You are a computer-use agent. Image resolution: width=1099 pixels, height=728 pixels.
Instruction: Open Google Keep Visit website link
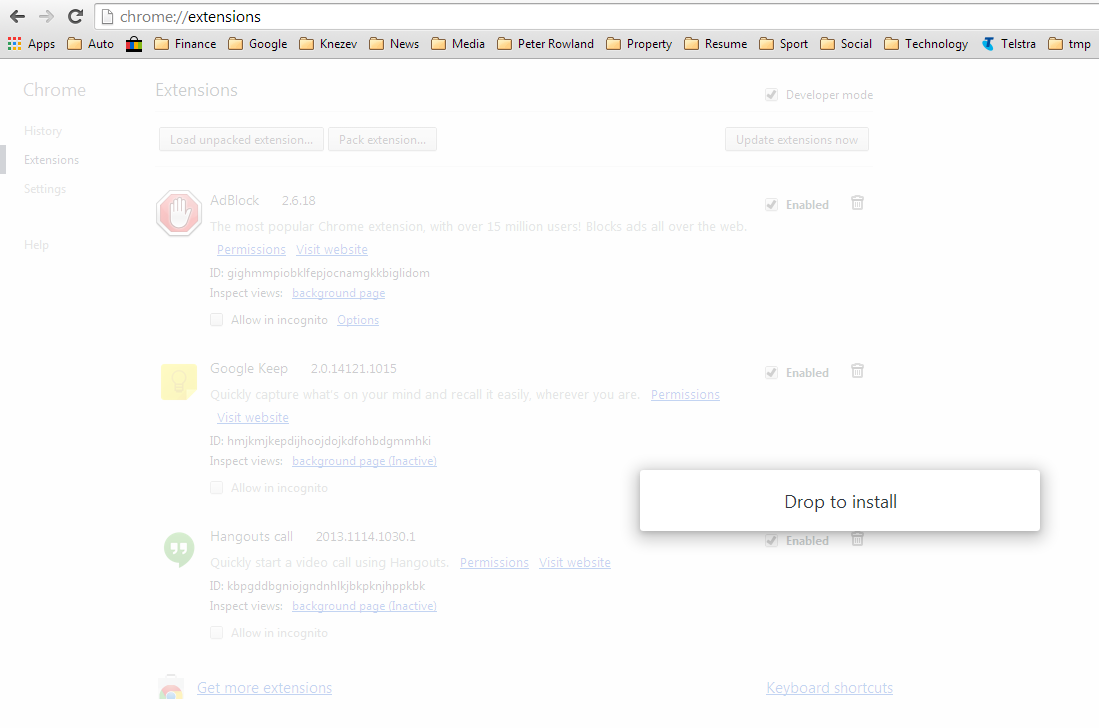[252, 418]
